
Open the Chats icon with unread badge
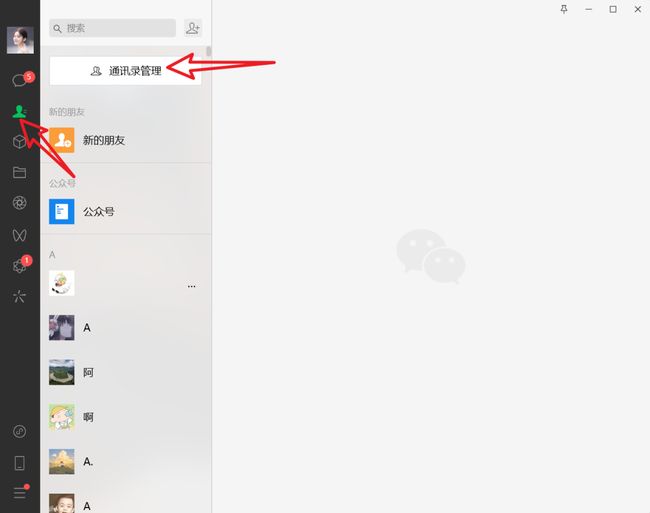pos(19,80)
